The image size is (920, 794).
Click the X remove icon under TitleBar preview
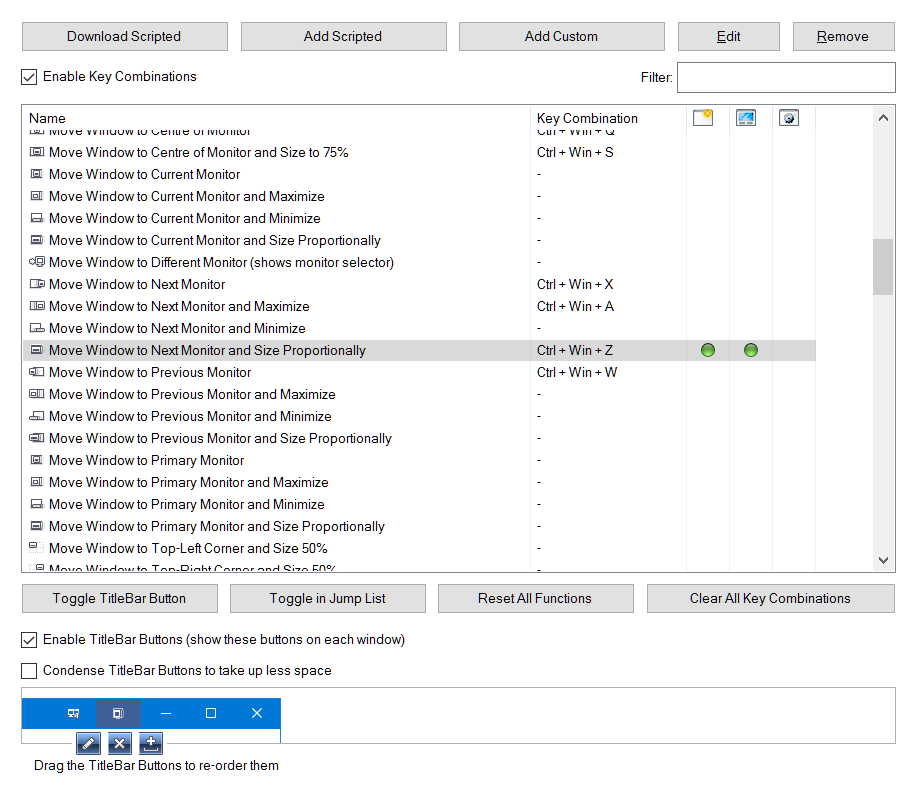119,743
